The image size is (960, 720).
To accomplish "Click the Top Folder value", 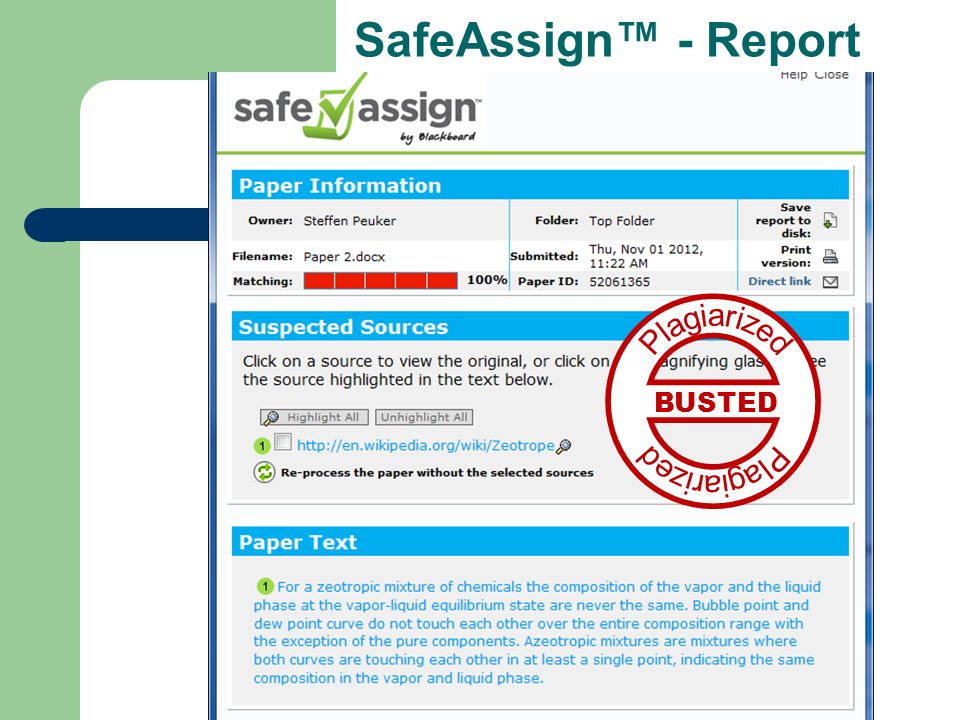I will [x=621, y=221].
